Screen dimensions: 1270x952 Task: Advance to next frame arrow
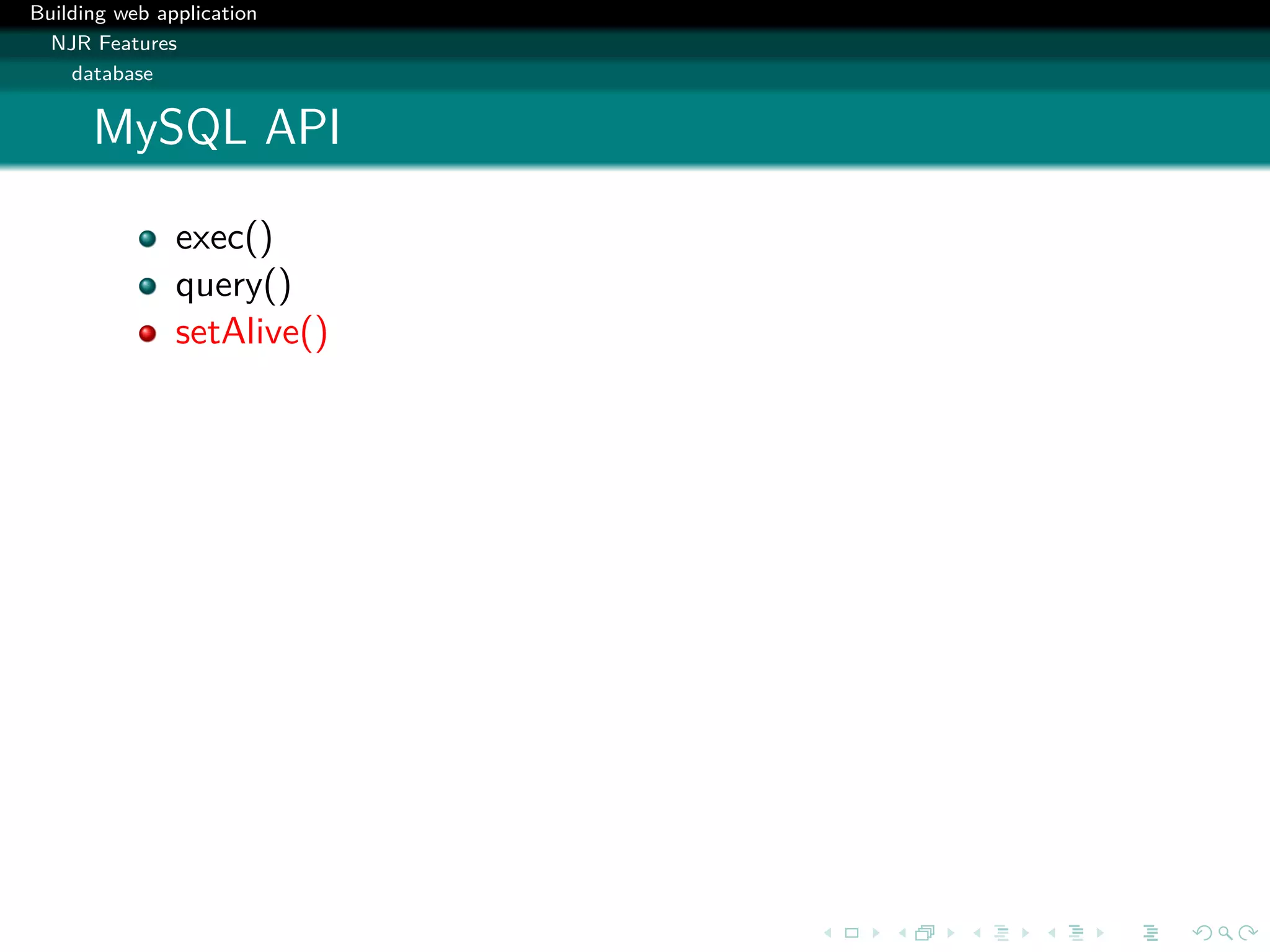pyautogui.click(x=951, y=933)
